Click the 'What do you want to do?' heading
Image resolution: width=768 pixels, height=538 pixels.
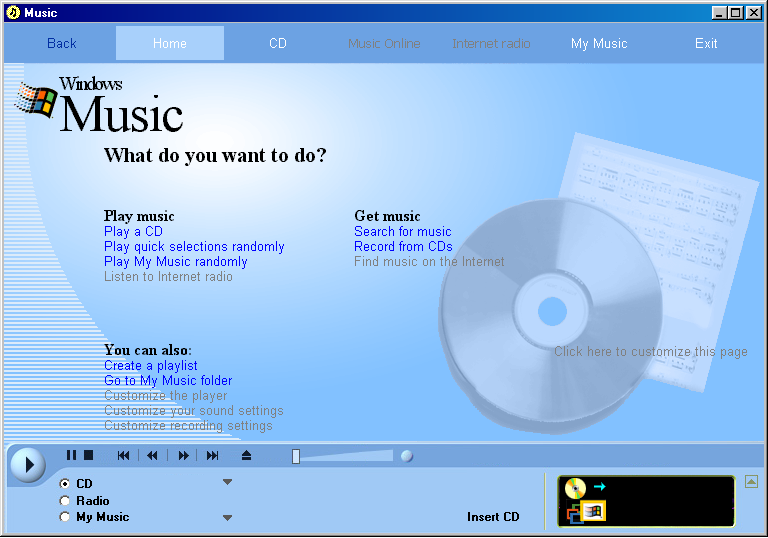point(215,156)
